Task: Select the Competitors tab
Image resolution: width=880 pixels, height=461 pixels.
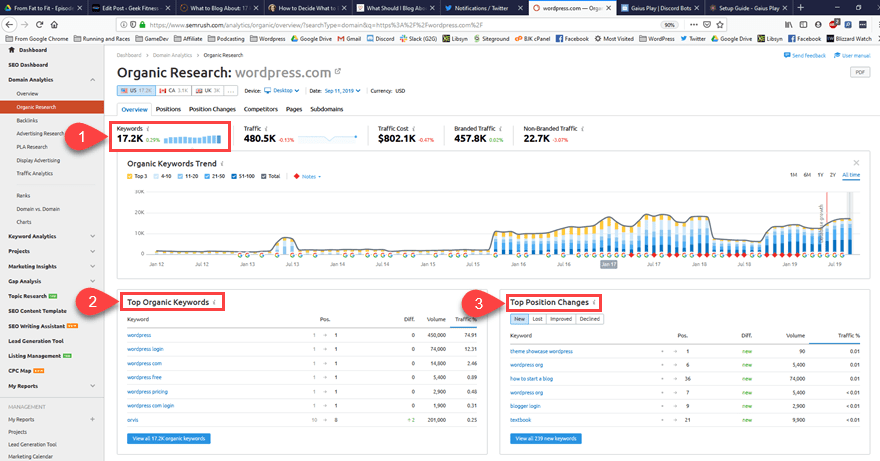Action: point(260,109)
